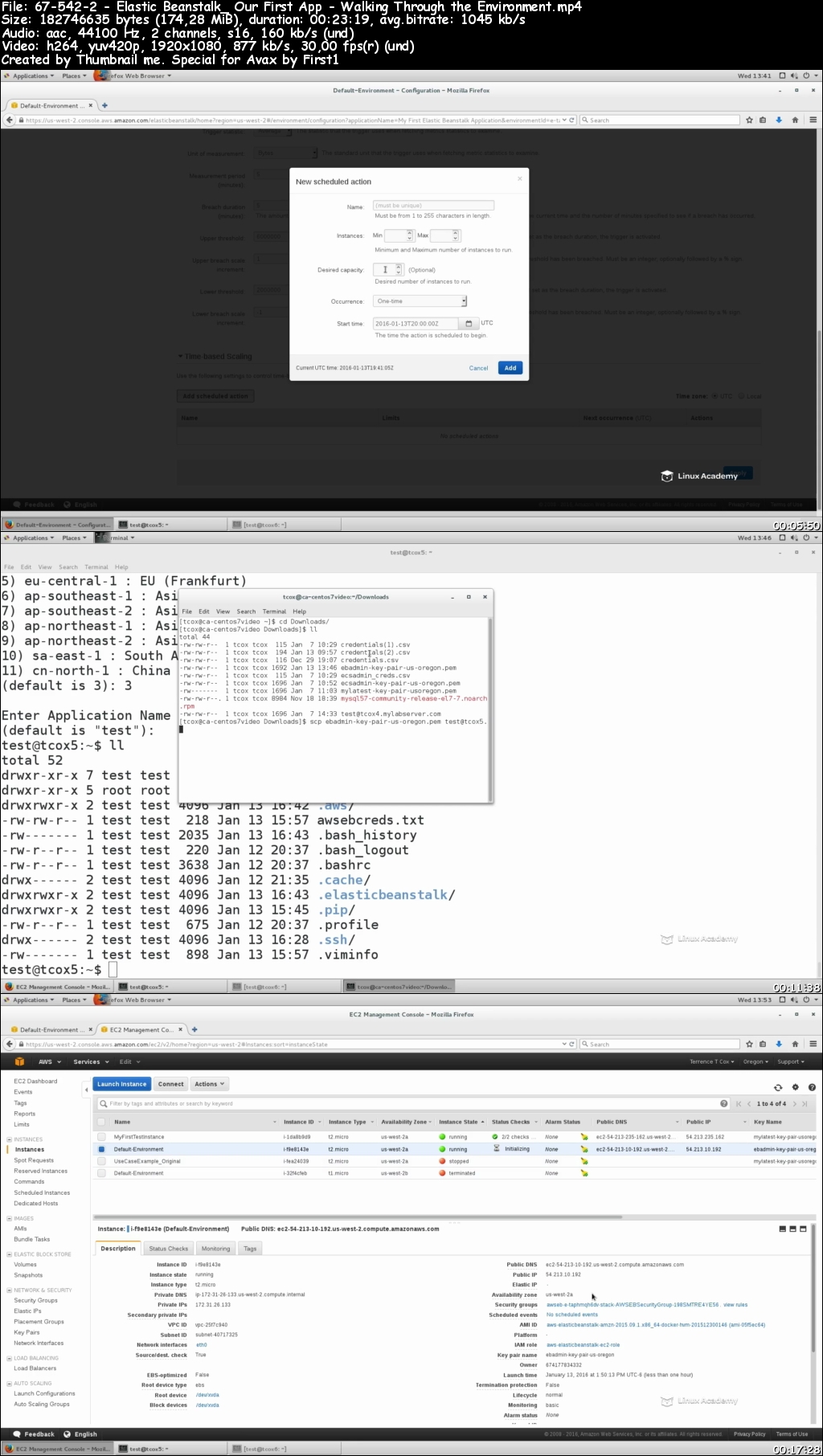Open the Services dropdown in AWS header

[89, 1061]
